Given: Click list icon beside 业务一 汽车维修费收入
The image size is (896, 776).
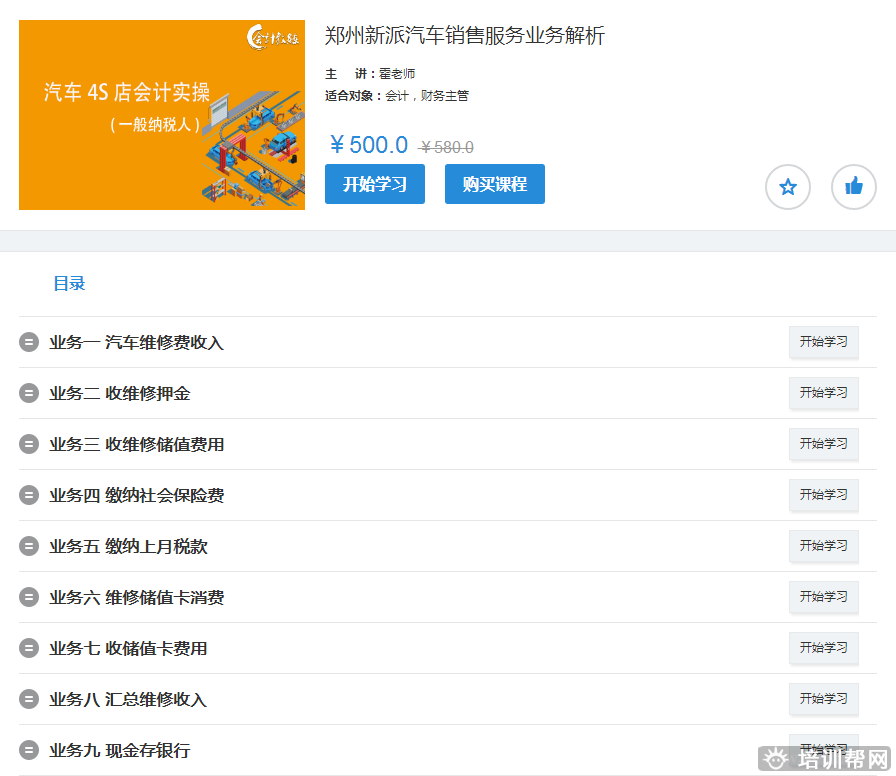Looking at the screenshot, I should point(29,342).
